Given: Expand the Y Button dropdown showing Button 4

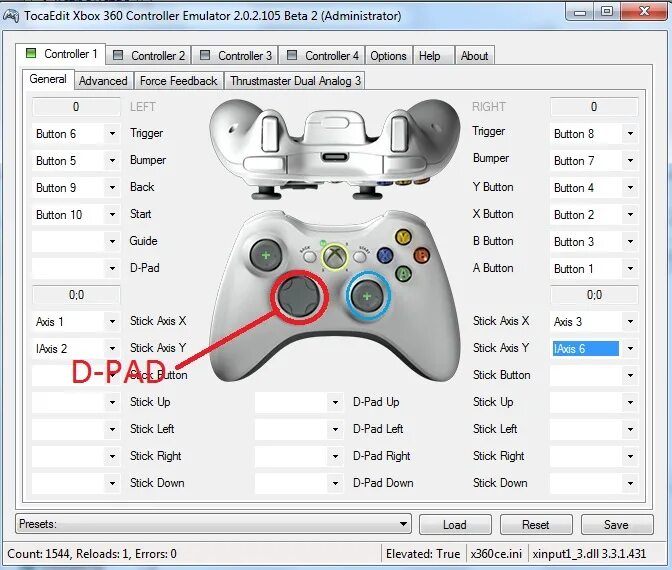Looking at the screenshot, I should click(630, 188).
